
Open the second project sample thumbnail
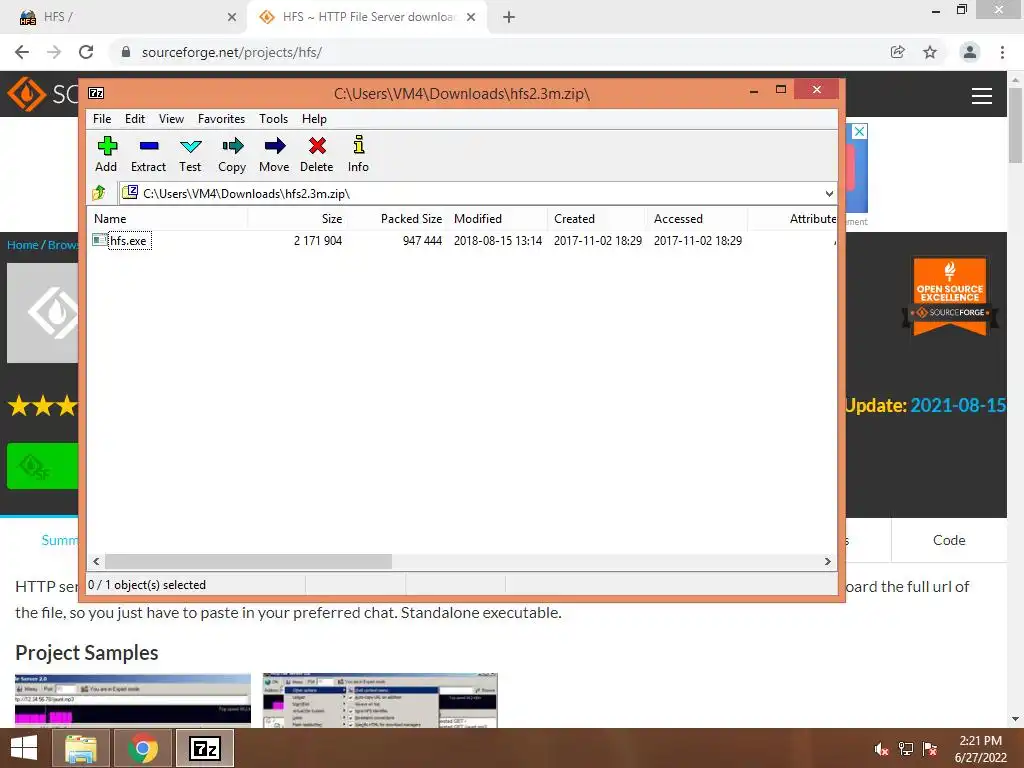pos(380,701)
